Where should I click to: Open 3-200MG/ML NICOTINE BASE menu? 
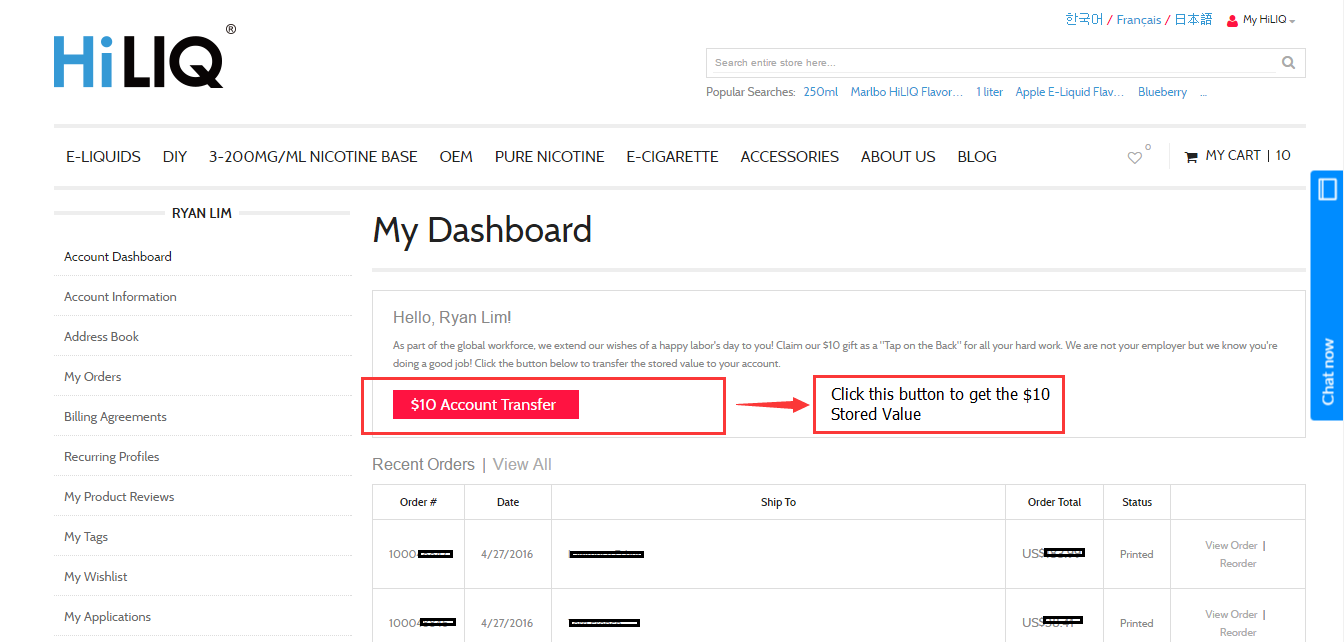[313, 157]
